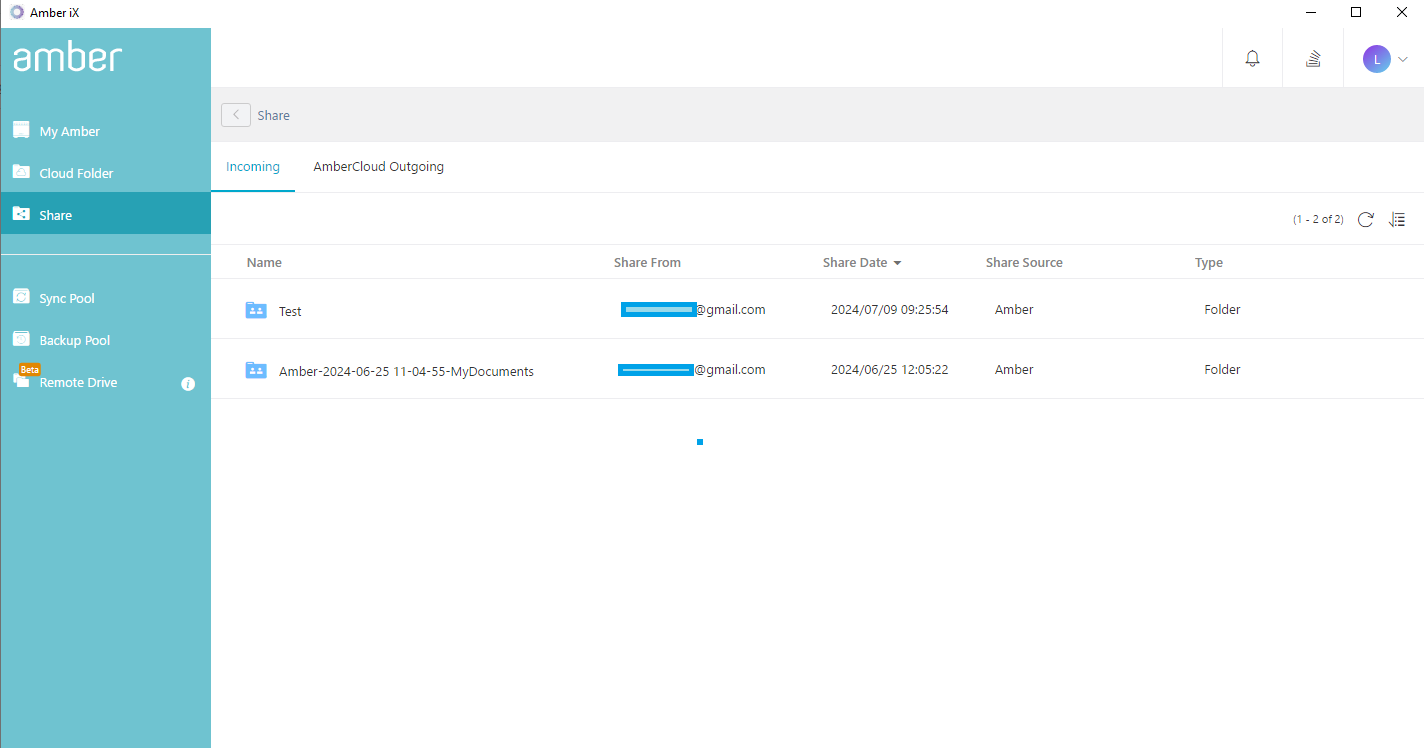Image resolution: width=1424 pixels, height=748 pixels.
Task: Open Backup Pool in sidebar
Action: pyautogui.click(x=105, y=340)
